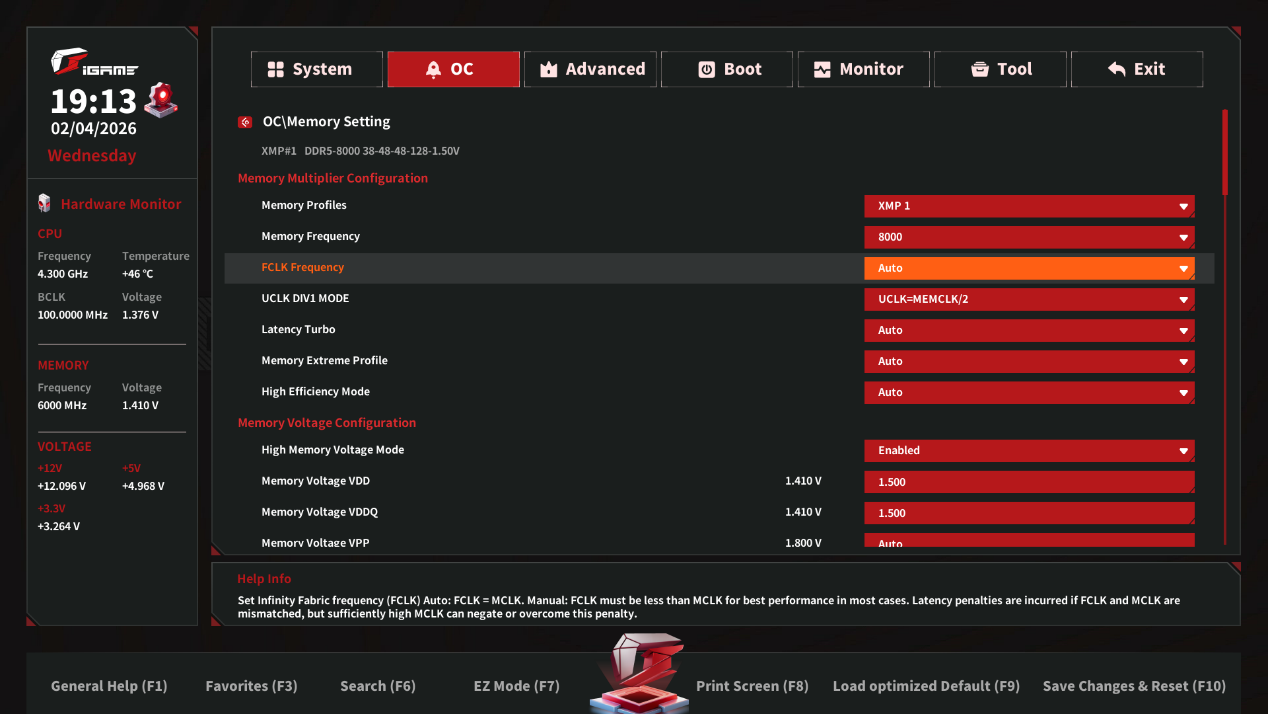Click the CPU temperature value +46 °C

[x=138, y=274]
